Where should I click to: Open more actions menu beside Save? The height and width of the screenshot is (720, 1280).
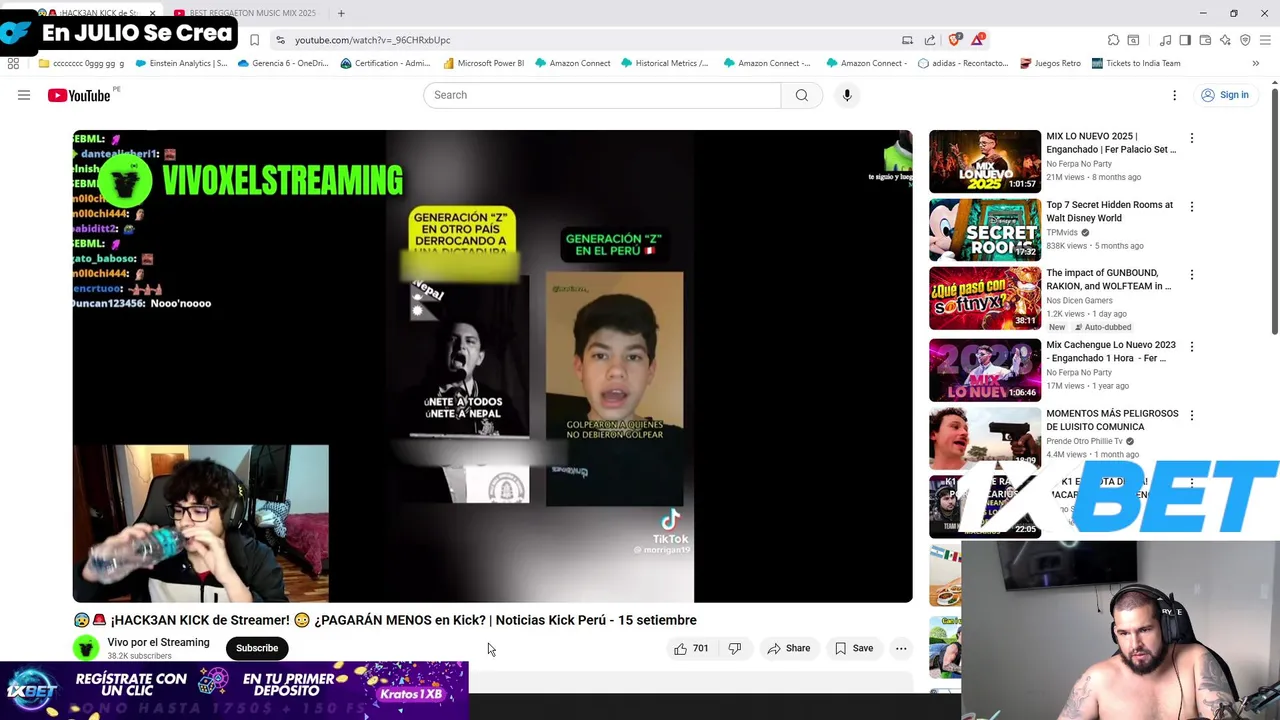point(901,648)
